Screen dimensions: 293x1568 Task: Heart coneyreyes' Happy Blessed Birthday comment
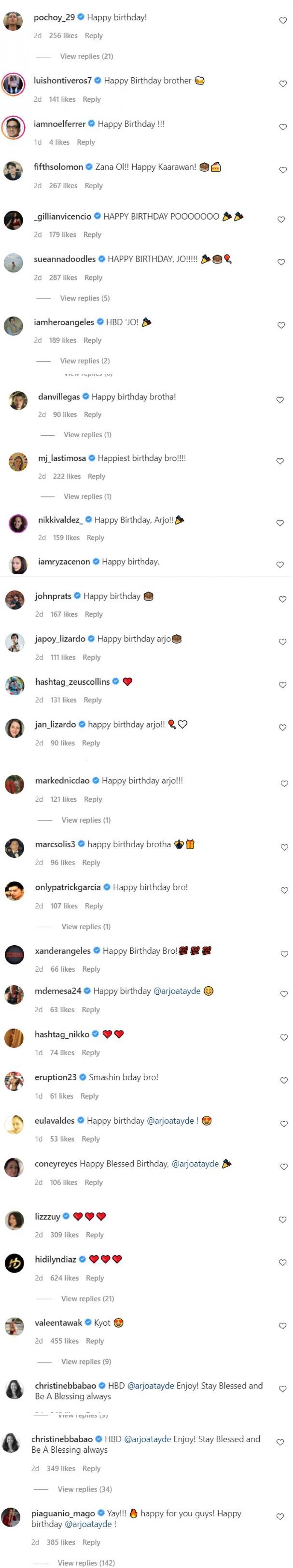pos(284,1166)
